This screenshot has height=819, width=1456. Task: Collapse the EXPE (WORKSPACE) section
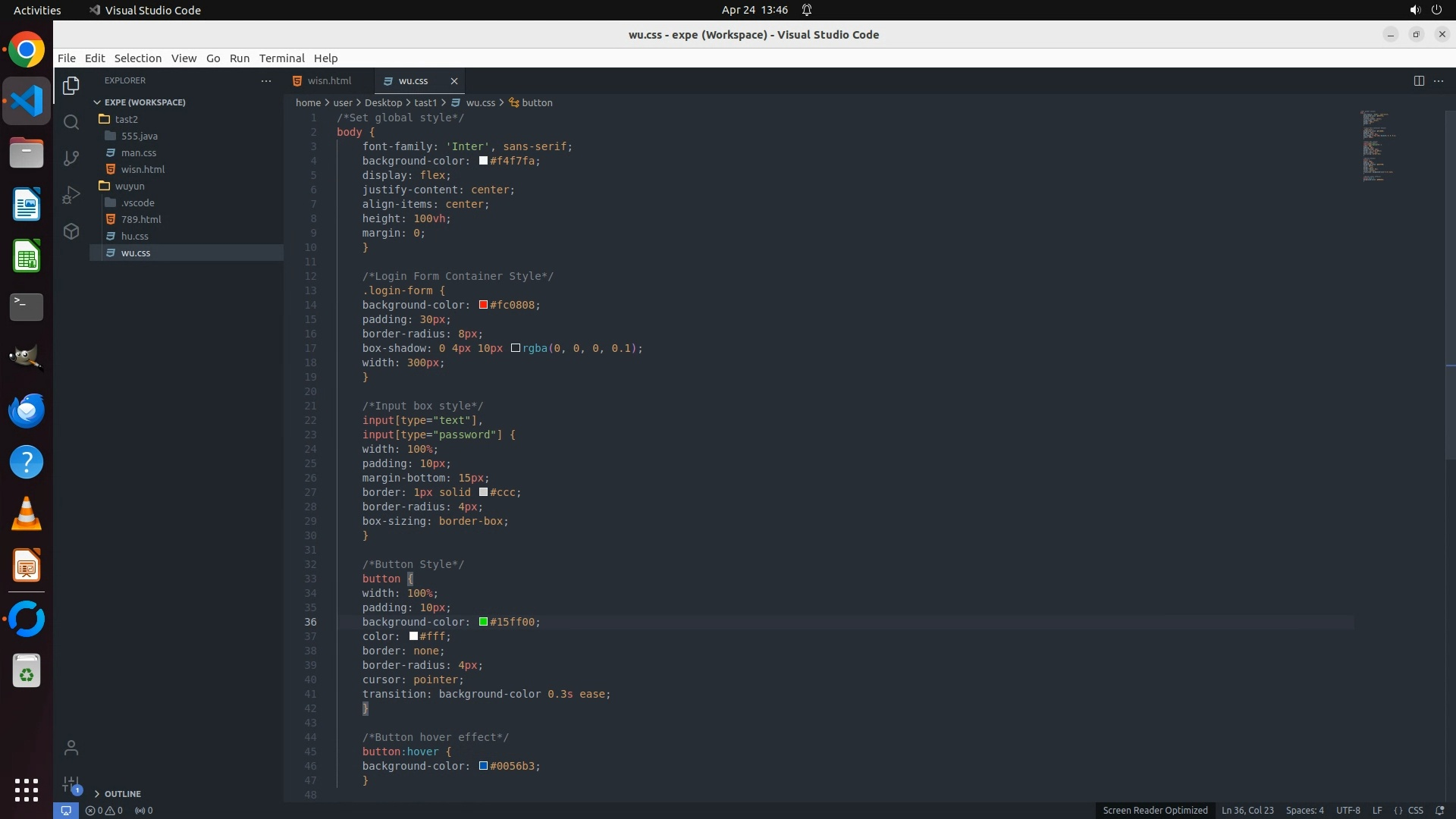(144, 102)
